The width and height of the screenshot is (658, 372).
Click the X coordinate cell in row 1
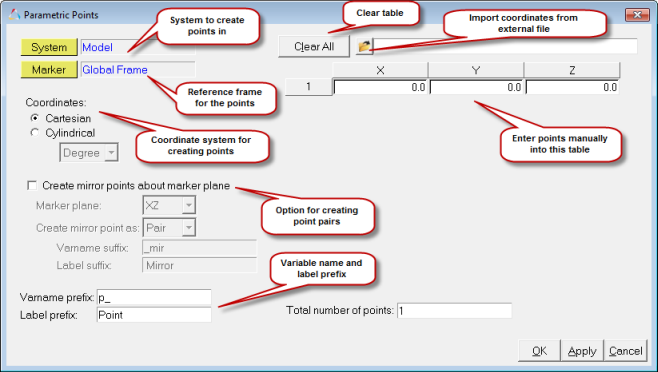pos(380,87)
